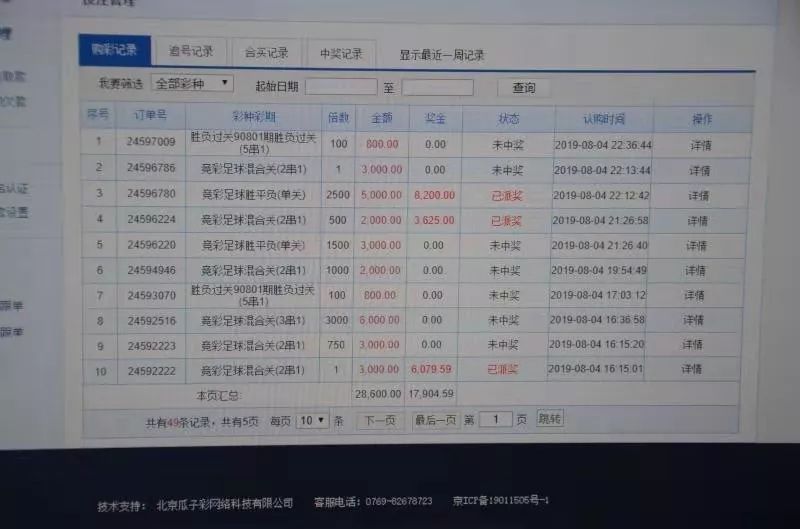Click the 3,625.00 prize amount
Screen dimensions: 800x529
pyautogui.click(x=434, y=220)
